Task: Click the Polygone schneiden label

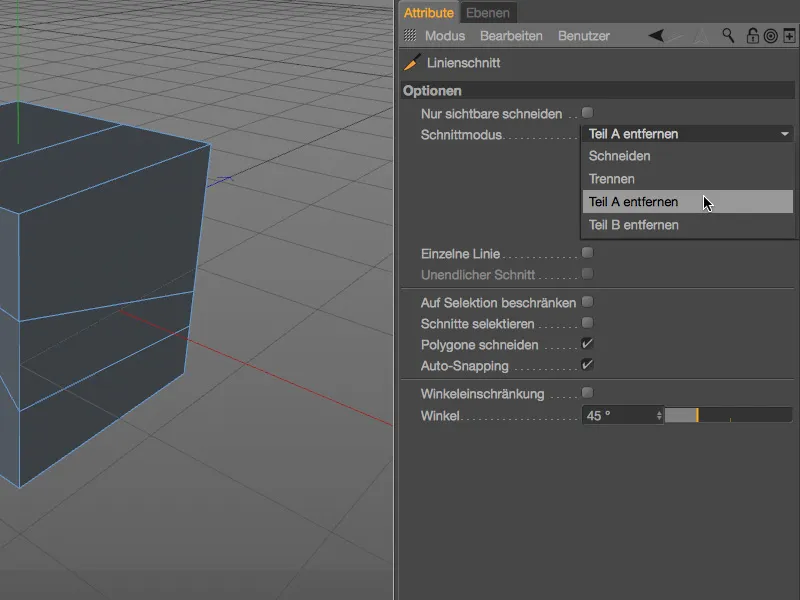Action: click(480, 345)
